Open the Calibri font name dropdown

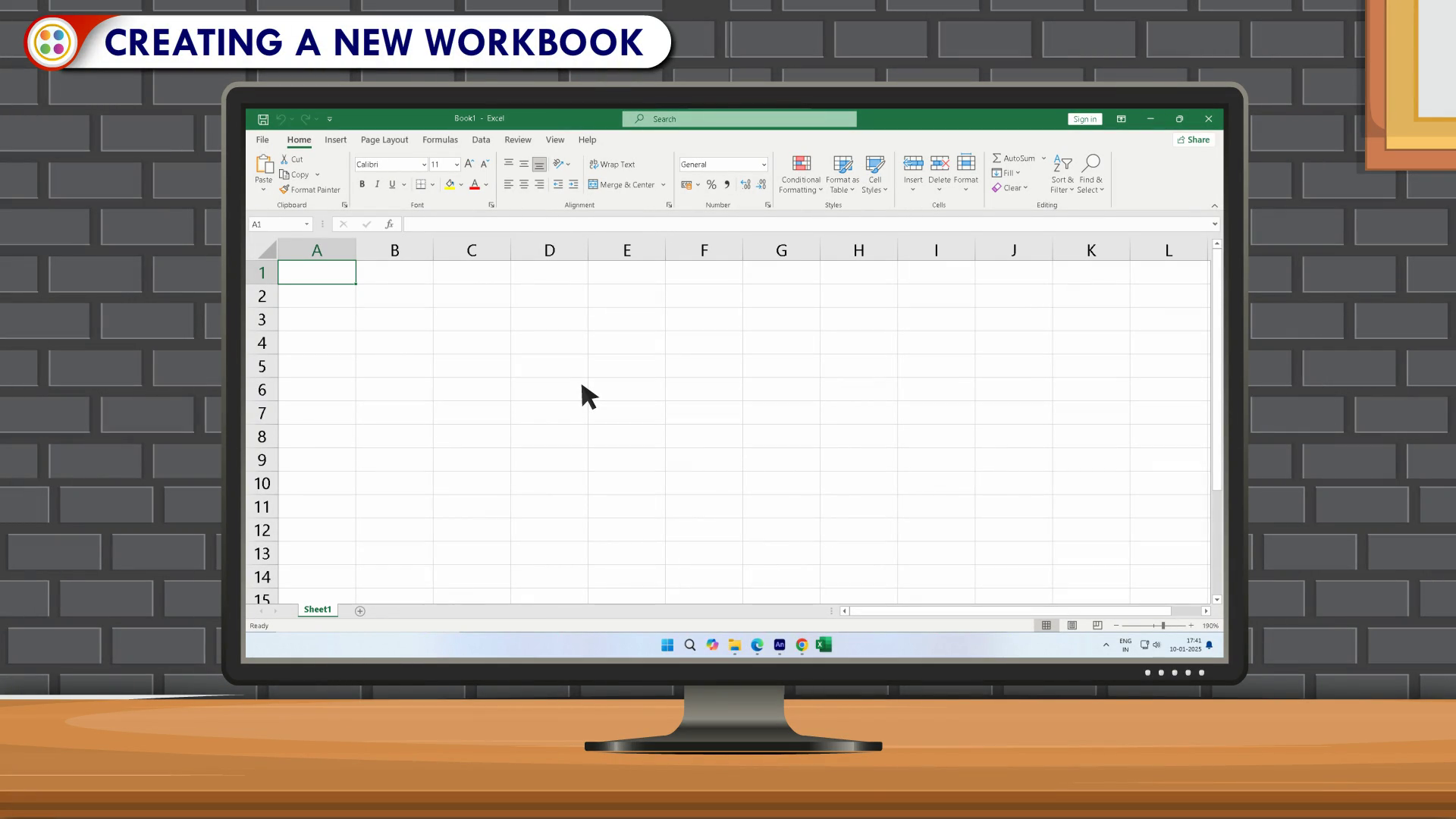424,165
